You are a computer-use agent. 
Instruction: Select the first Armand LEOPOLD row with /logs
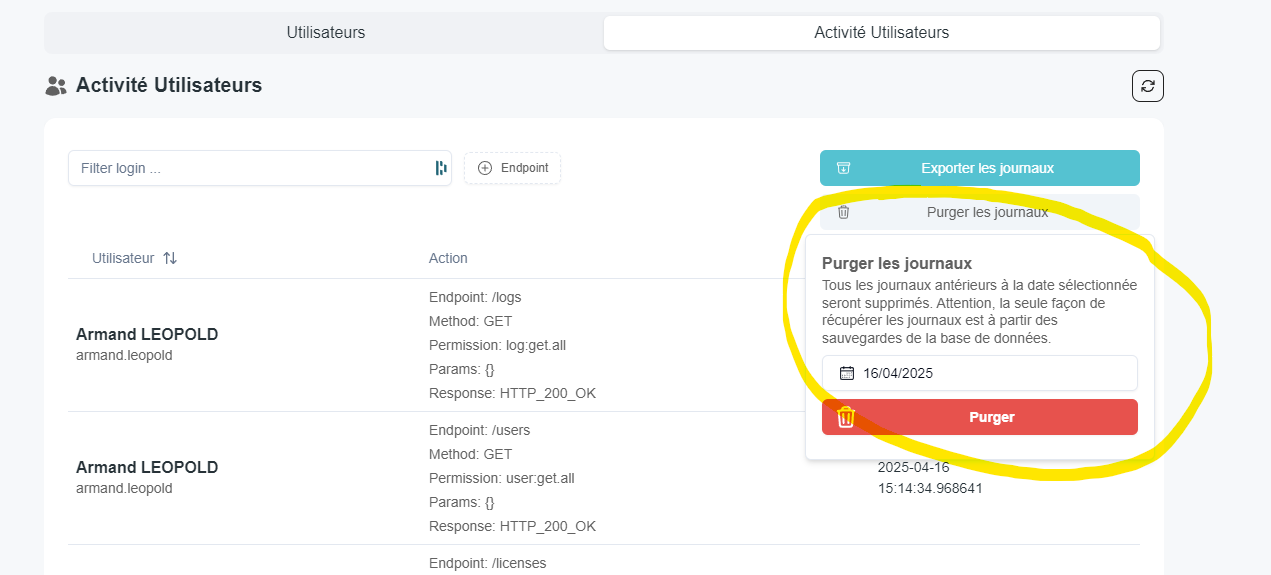pyautogui.click(x=147, y=344)
